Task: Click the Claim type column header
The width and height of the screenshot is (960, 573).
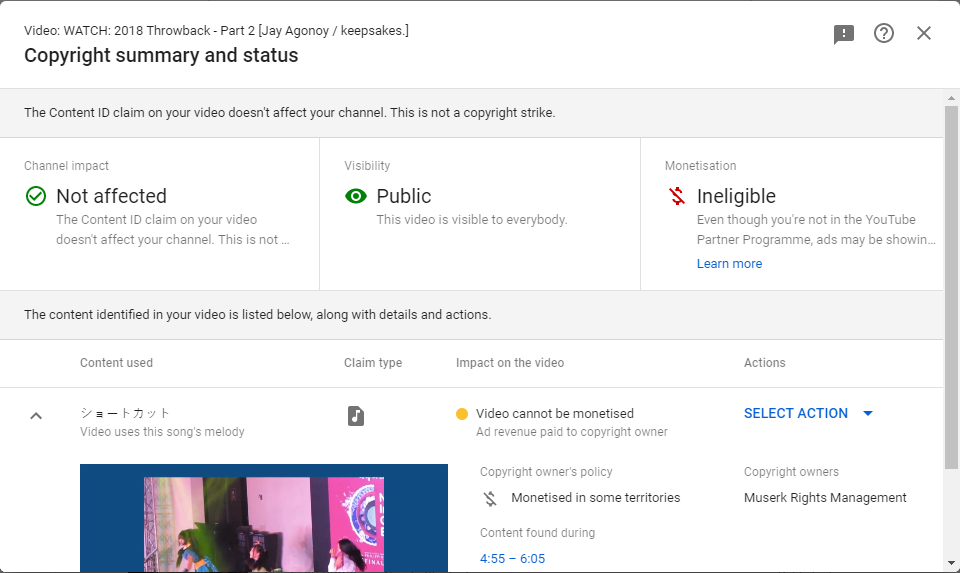Action: click(373, 363)
